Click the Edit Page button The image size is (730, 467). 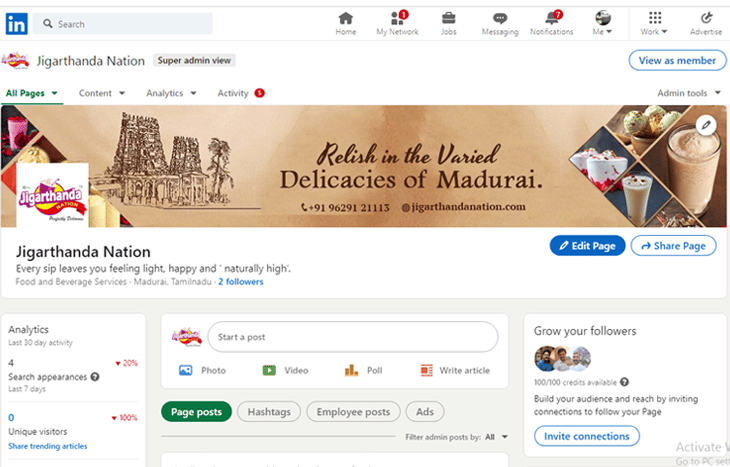tap(587, 246)
